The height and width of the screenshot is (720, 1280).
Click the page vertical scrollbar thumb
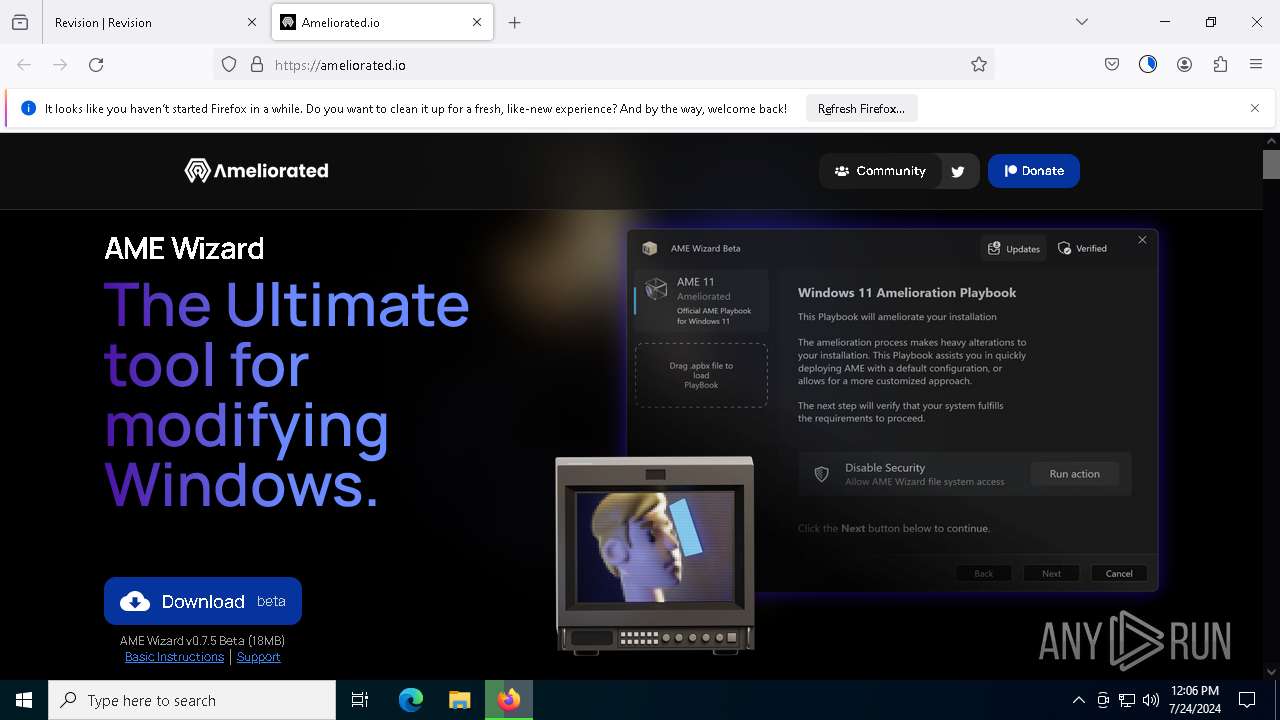[x=1271, y=164]
